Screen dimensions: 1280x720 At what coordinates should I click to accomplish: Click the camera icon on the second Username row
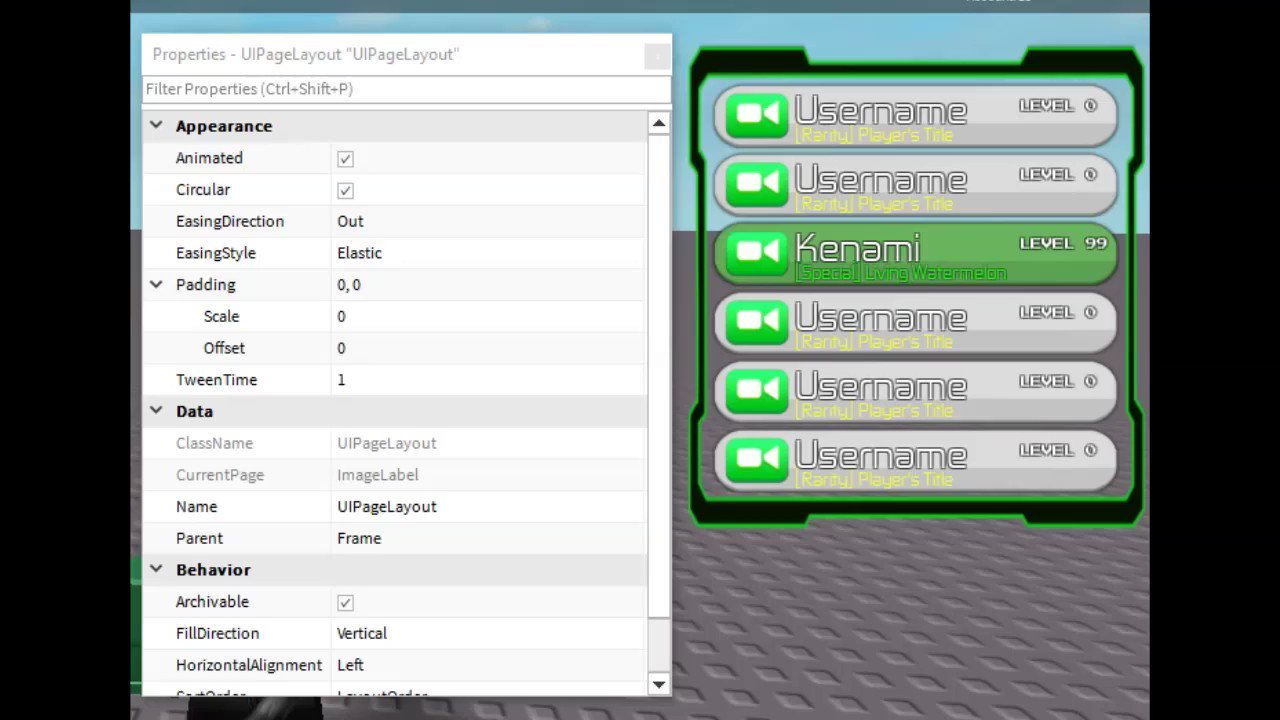757,182
